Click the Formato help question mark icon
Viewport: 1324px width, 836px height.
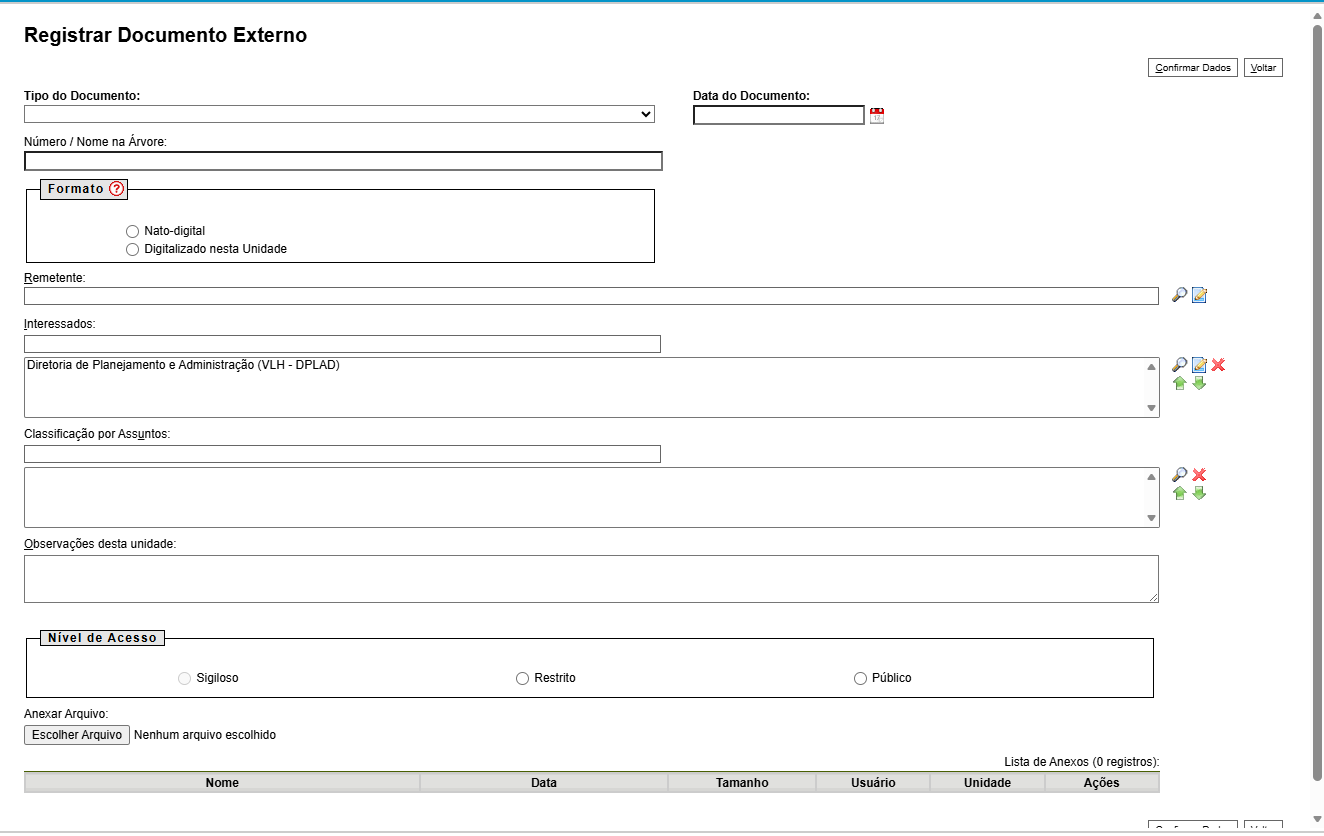click(117, 189)
